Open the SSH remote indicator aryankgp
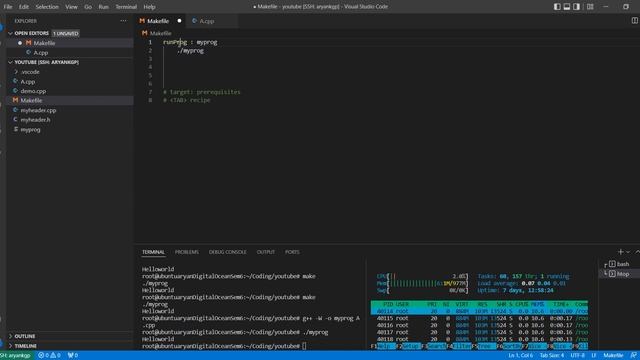 16,356
